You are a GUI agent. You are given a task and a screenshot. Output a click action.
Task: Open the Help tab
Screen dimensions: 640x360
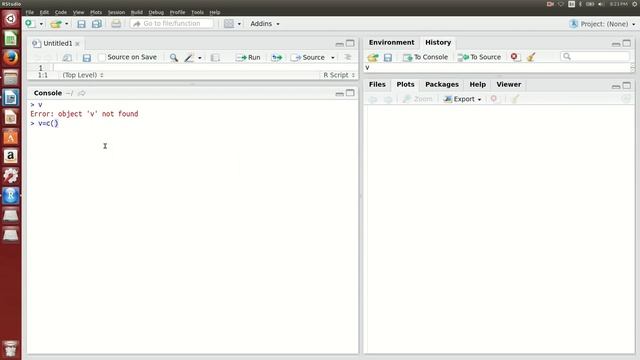(x=478, y=84)
